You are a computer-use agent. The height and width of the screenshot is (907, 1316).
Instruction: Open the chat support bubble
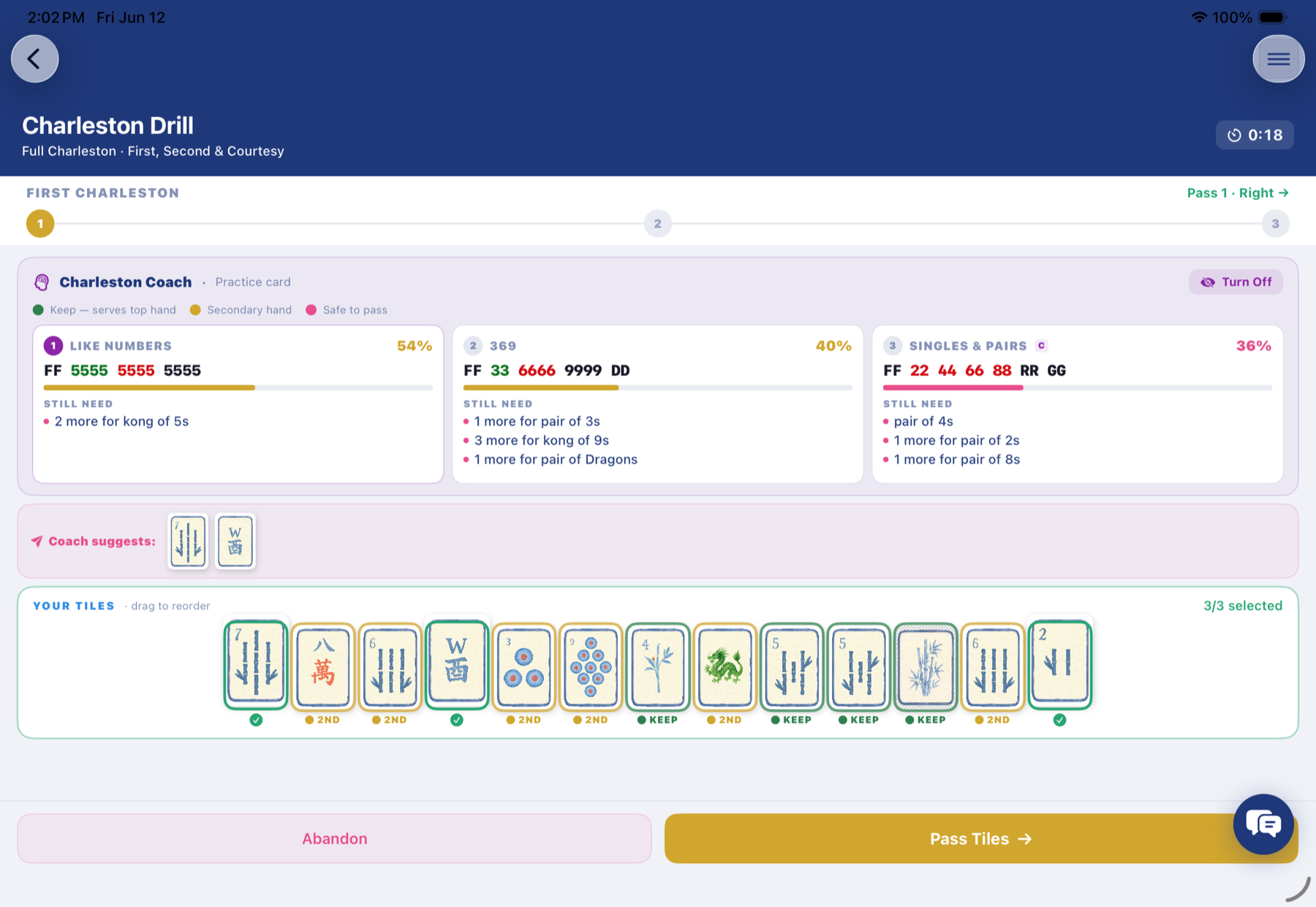point(1263,824)
